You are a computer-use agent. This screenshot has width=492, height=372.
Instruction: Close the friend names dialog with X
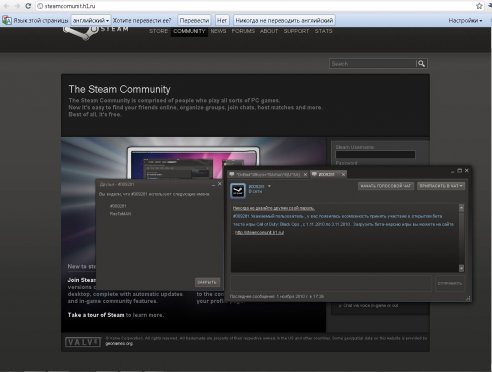coord(219,184)
